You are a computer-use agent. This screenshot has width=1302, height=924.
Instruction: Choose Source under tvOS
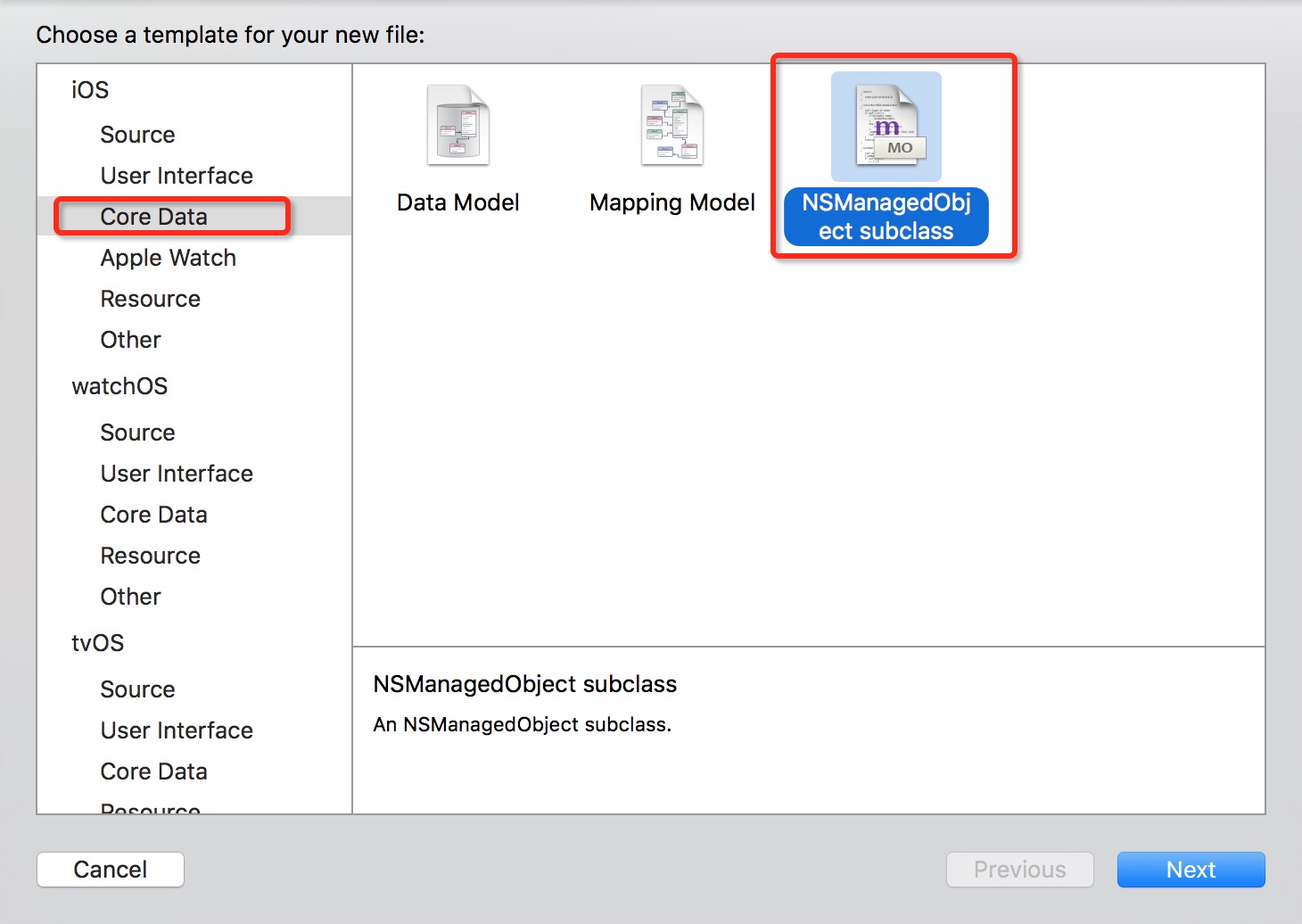click(x=137, y=689)
